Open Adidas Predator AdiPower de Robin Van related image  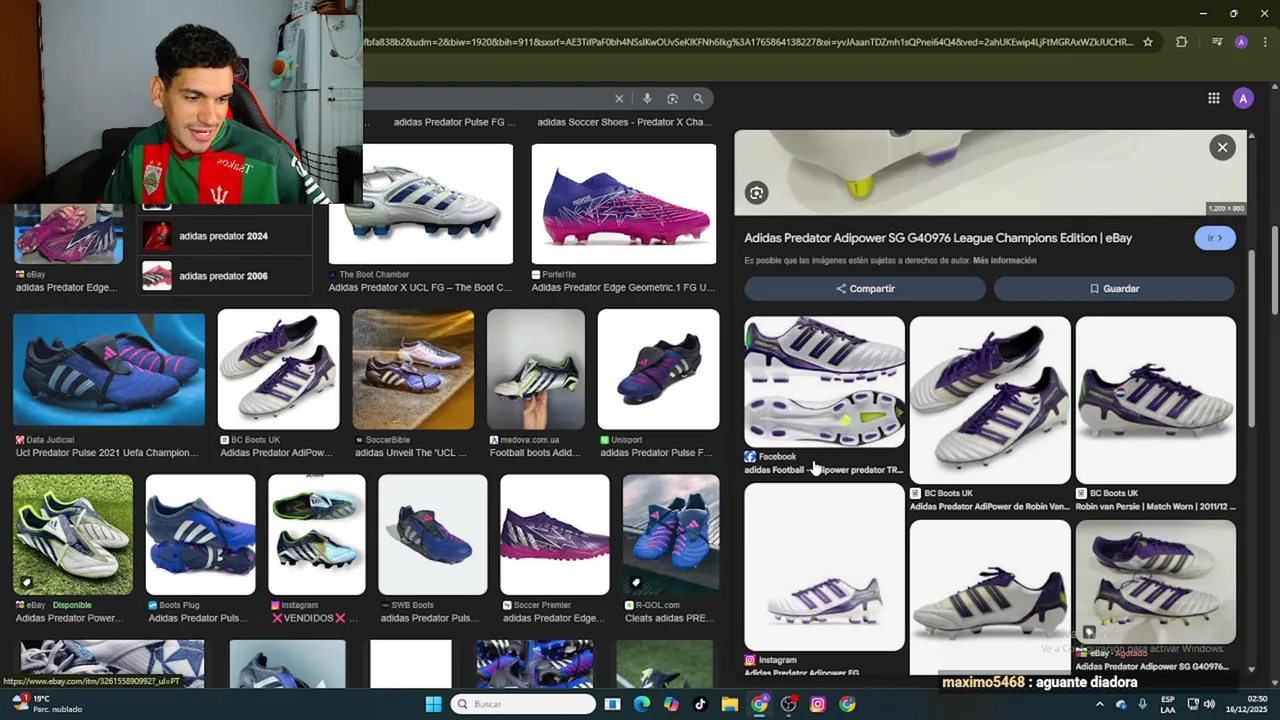pyautogui.click(x=990, y=400)
